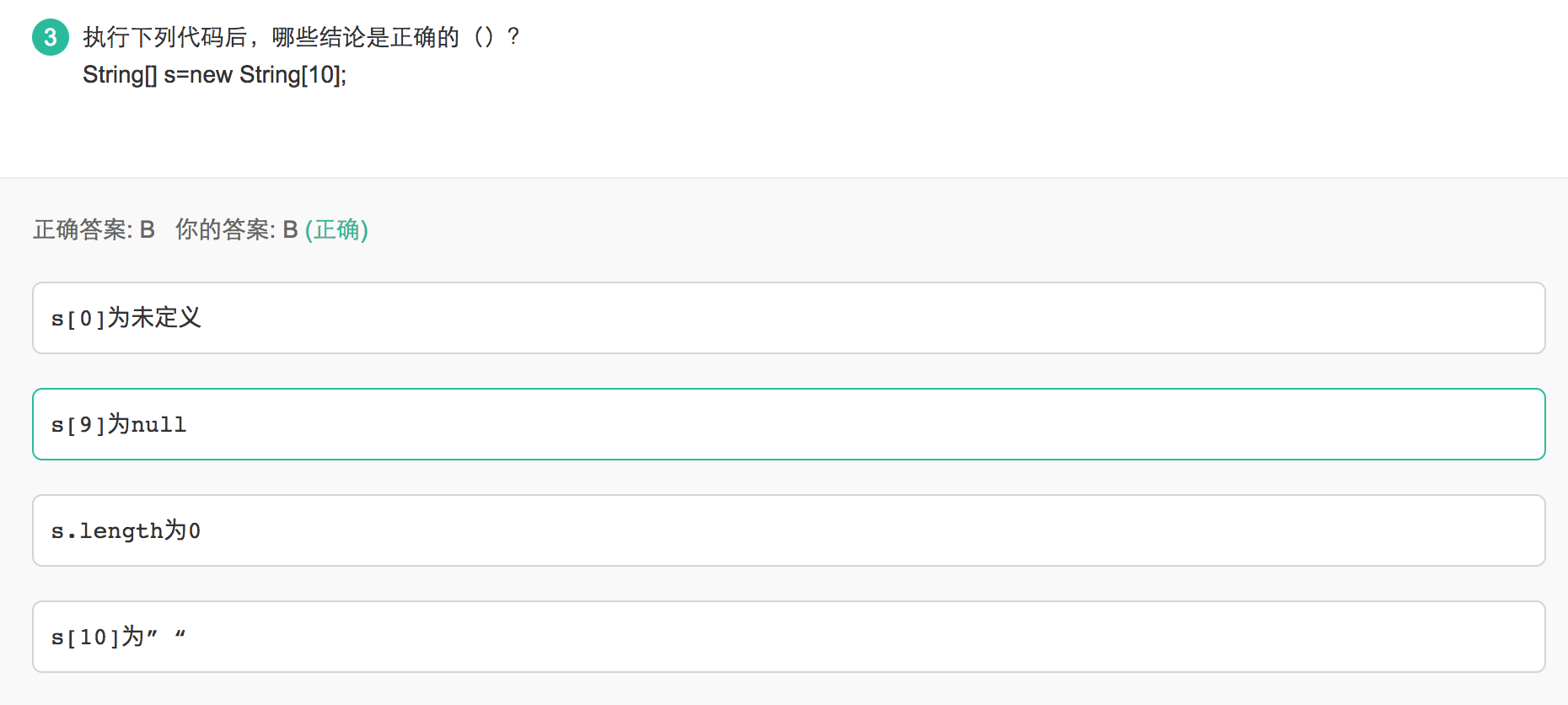Viewport: 1568px width, 705px height.
Task: Click the question mark ending the question
Action: [x=513, y=37]
